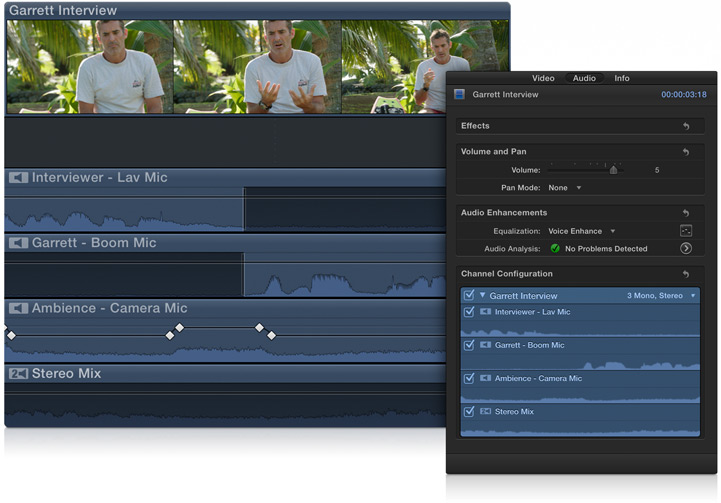Screen dimensions: 721x503
Task: Open the Pan Mode dropdown
Action: pos(565,188)
